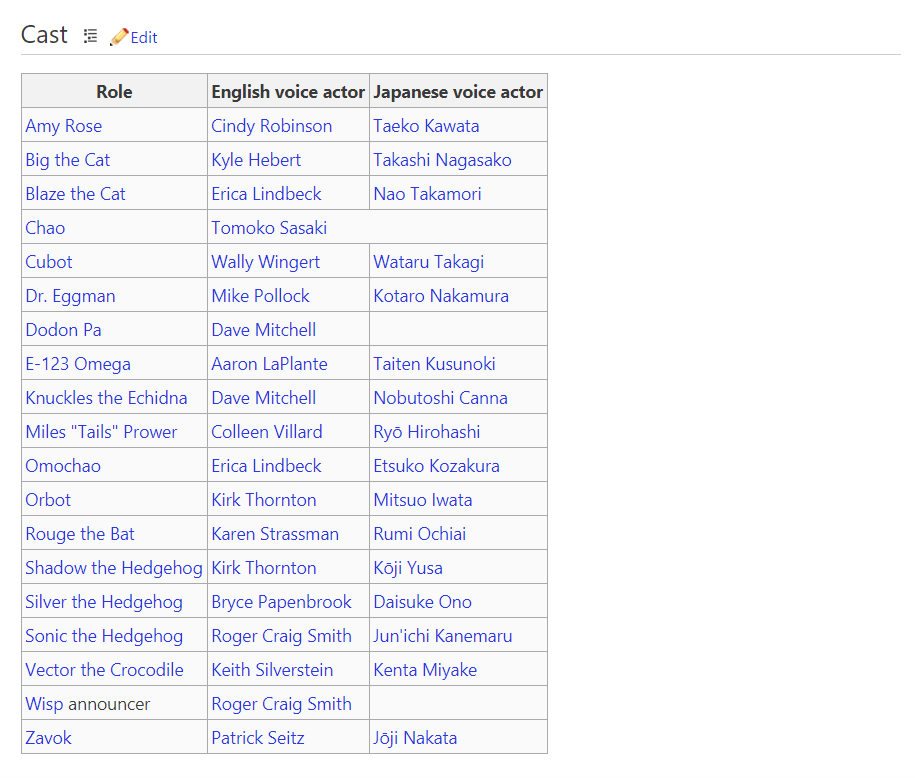Open the Jun'ichi Kanemaru link

pyautogui.click(x=443, y=636)
